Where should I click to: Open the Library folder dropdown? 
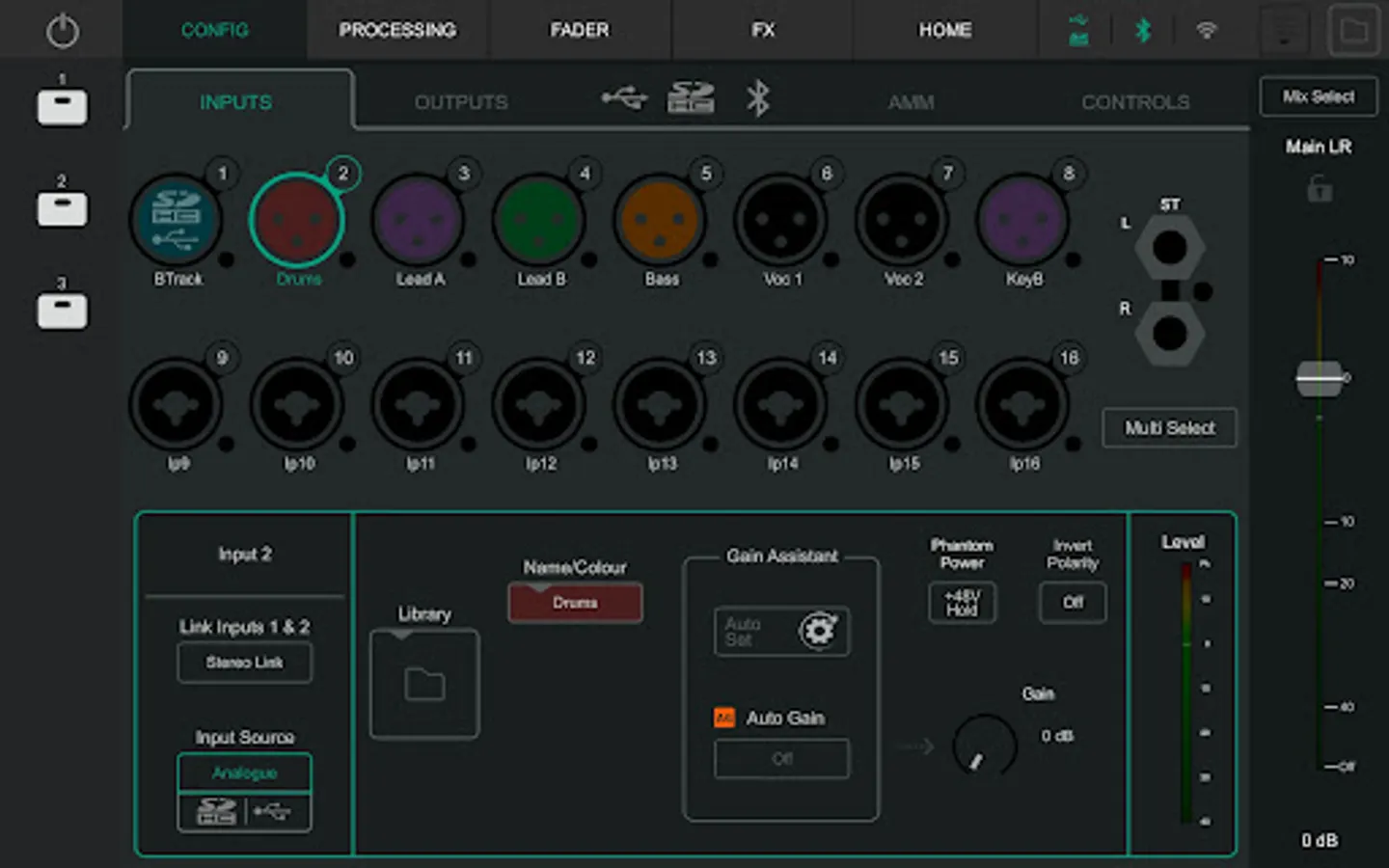424,685
